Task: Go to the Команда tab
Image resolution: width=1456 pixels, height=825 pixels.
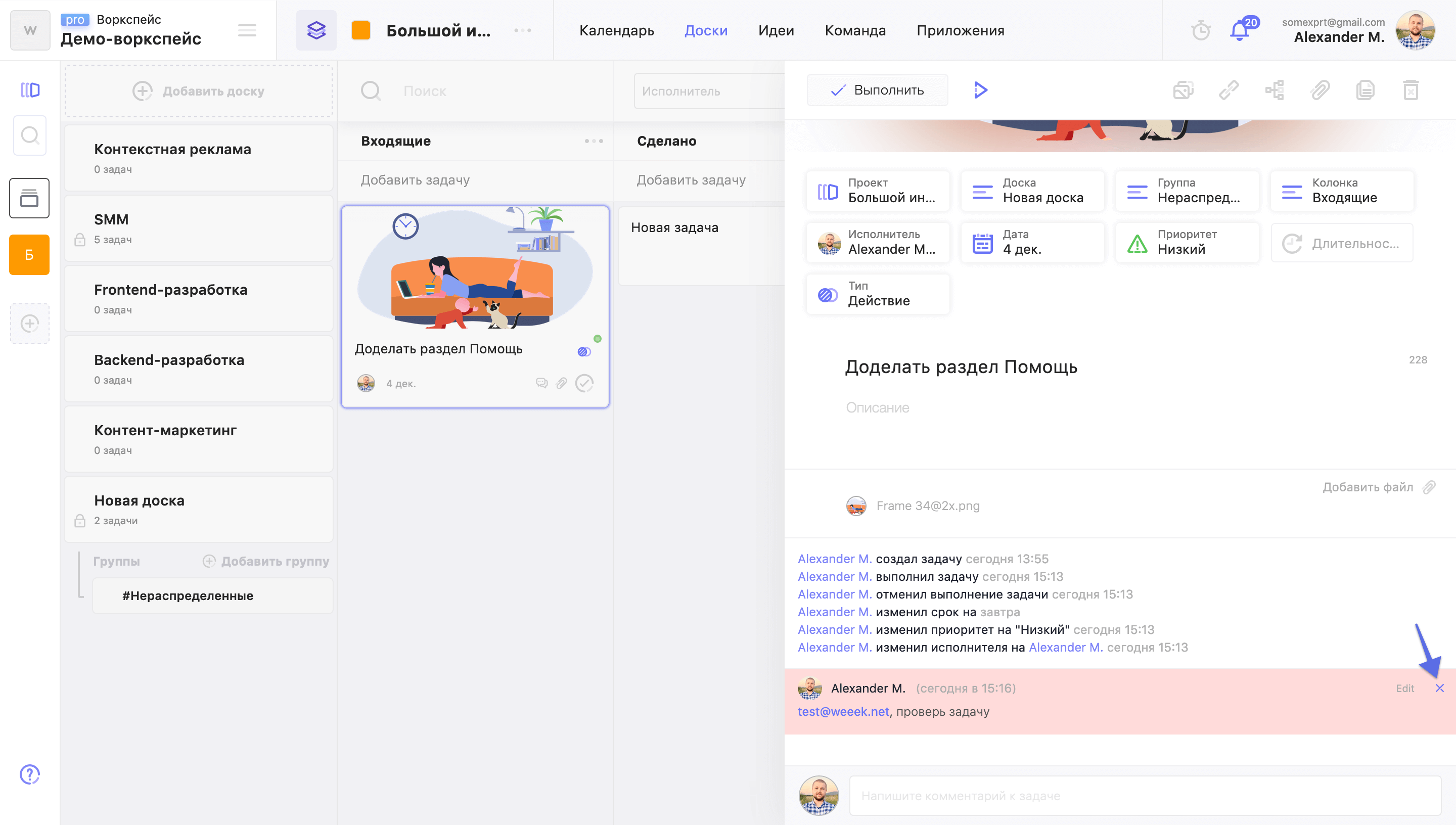Action: [855, 31]
